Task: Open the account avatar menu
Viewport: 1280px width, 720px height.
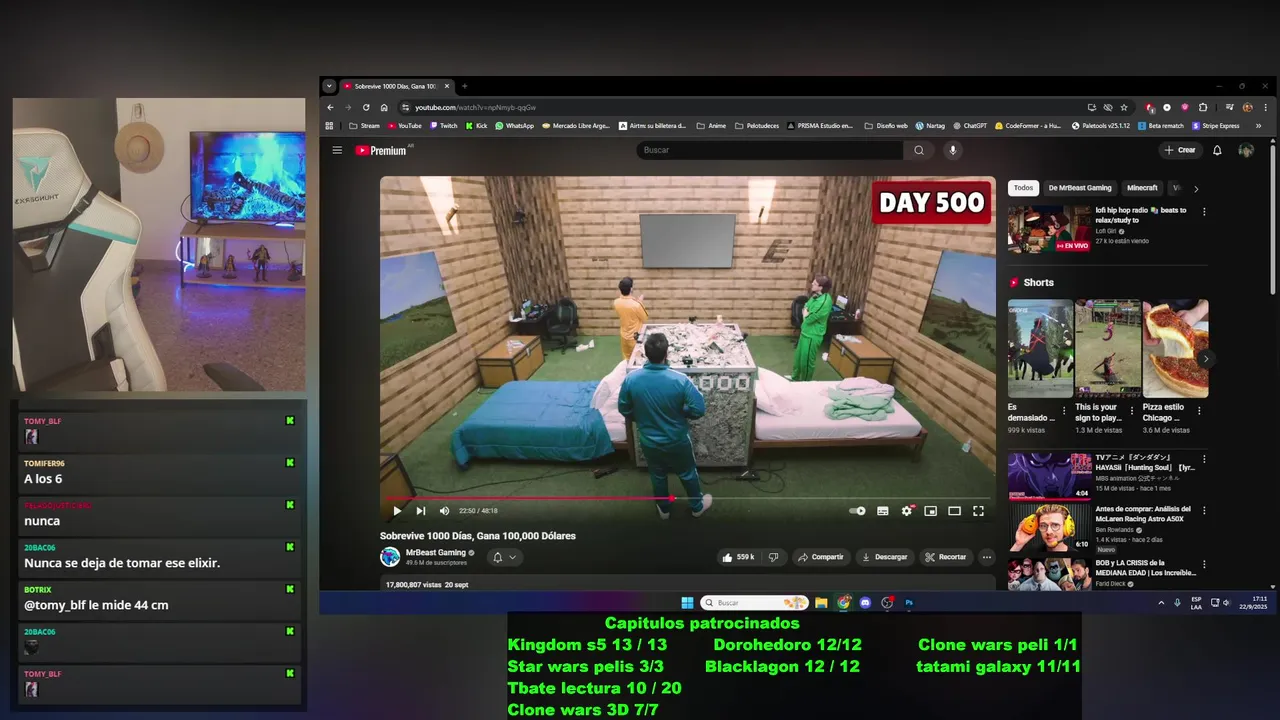Action: 1246,150
